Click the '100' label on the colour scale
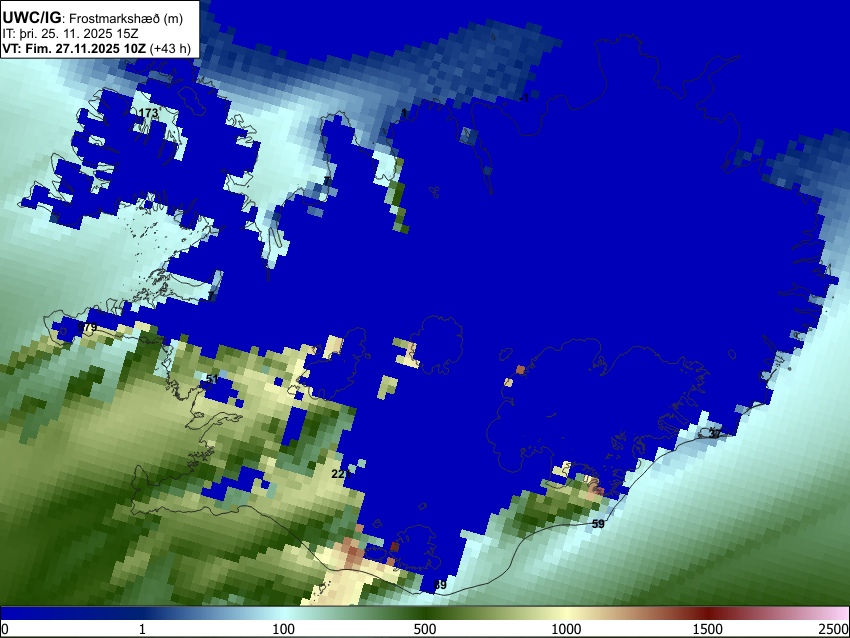The width and height of the screenshot is (850, 638). 284,629
